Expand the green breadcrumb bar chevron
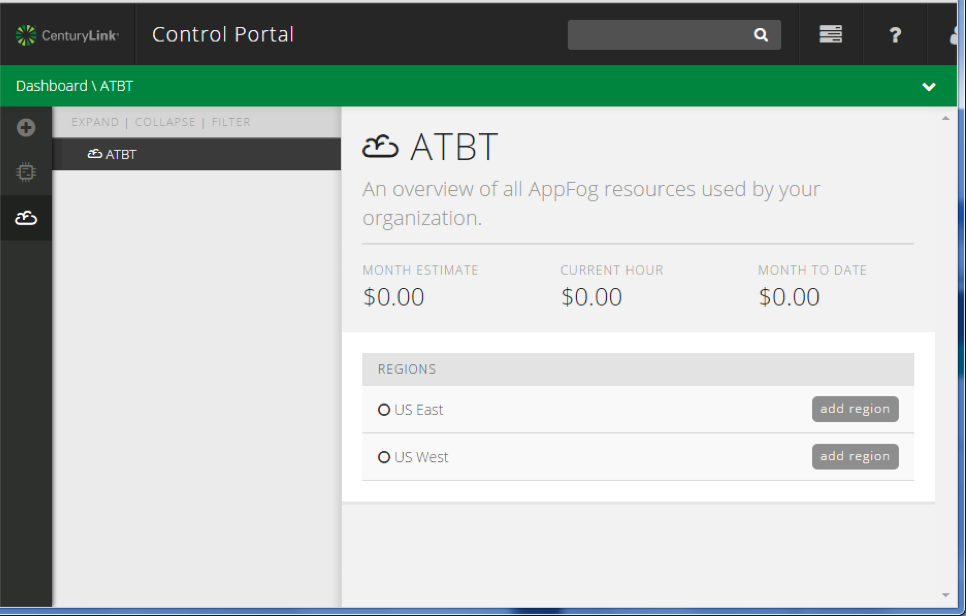Image resolution: width=966 pixels, height=616 pixels. [929, 87]
